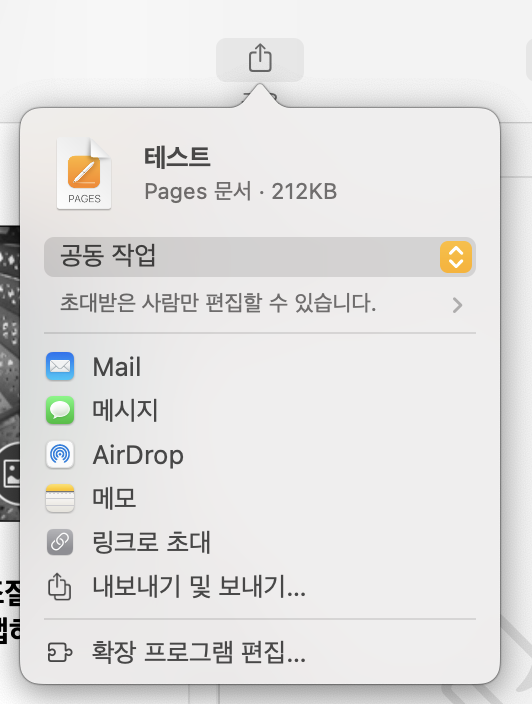This screenshot has width=532, height=704.
Task: Click the document title 테스트
Action: pos(177,157)
